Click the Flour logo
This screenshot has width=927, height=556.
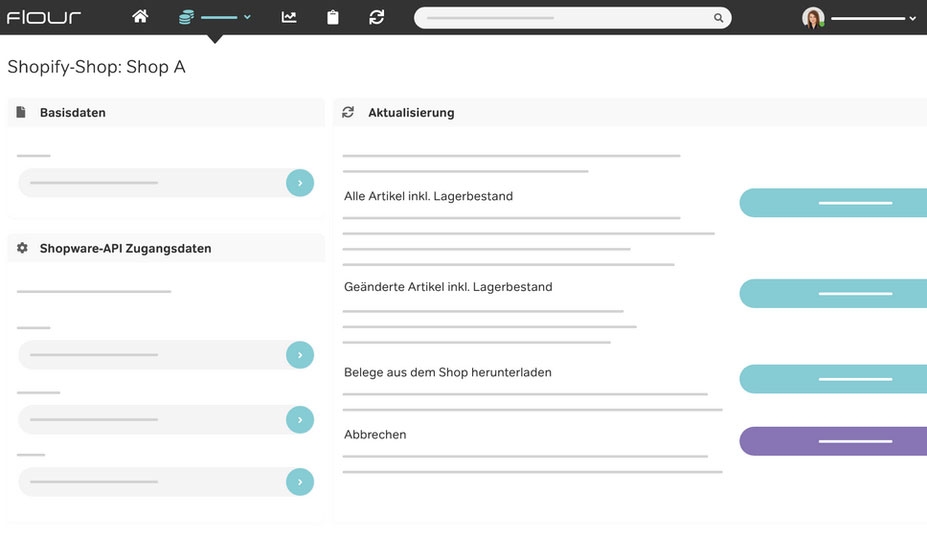click(44, 17)
